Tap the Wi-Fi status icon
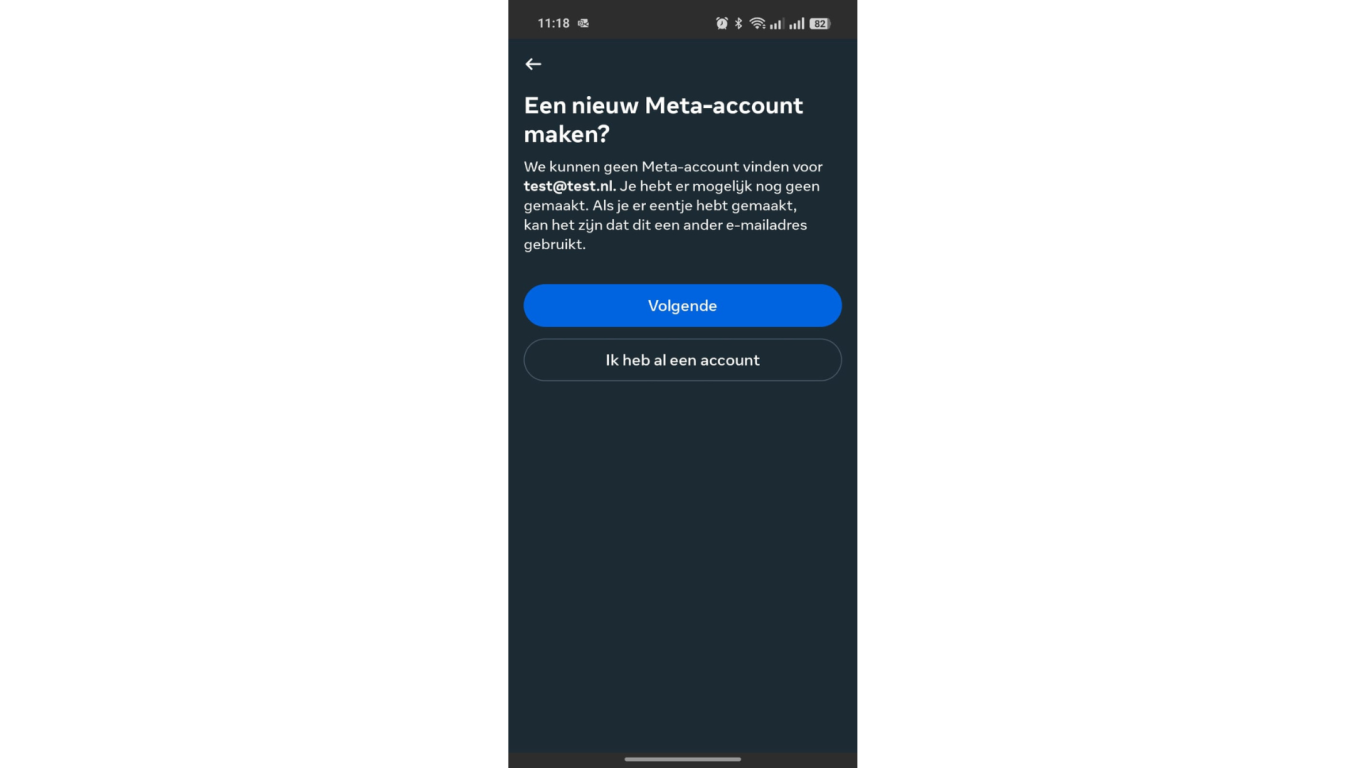1366x768 pixels. click(x=757, y=23)
